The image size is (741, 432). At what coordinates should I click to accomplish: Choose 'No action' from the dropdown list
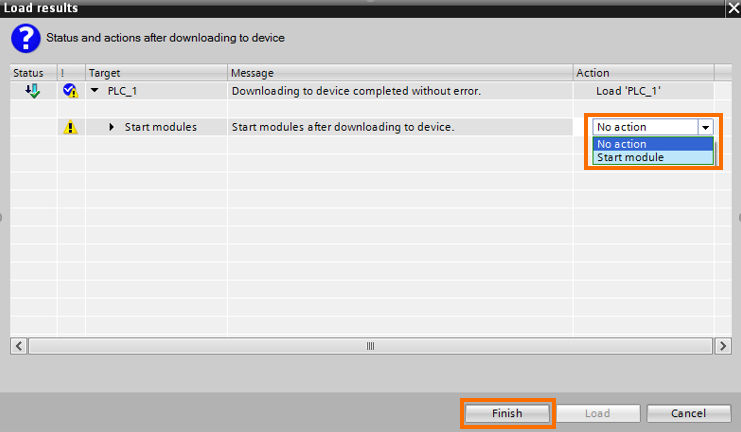653,144
